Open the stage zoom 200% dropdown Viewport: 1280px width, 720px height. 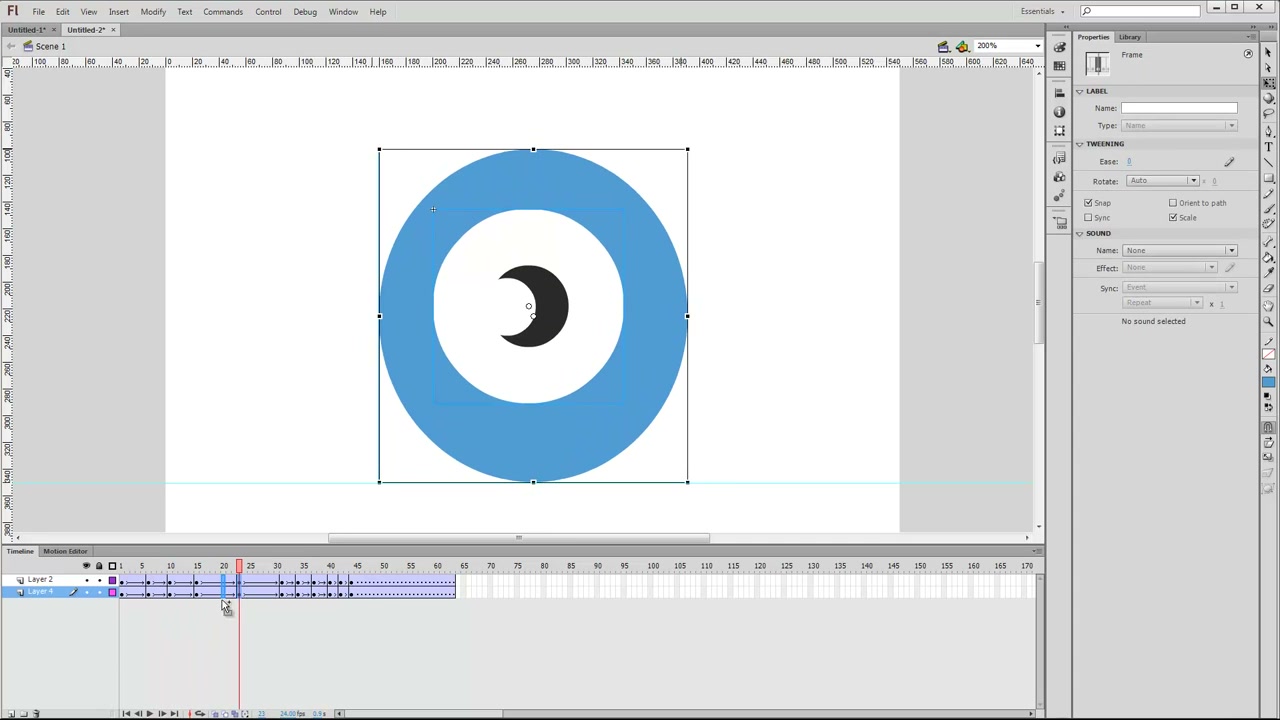1009,46
